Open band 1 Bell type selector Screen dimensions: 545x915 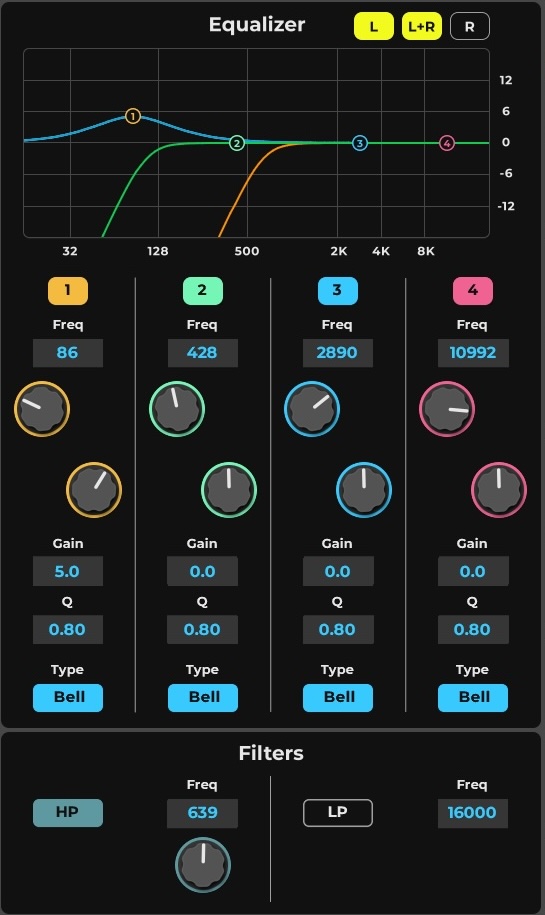pos(68,697)
